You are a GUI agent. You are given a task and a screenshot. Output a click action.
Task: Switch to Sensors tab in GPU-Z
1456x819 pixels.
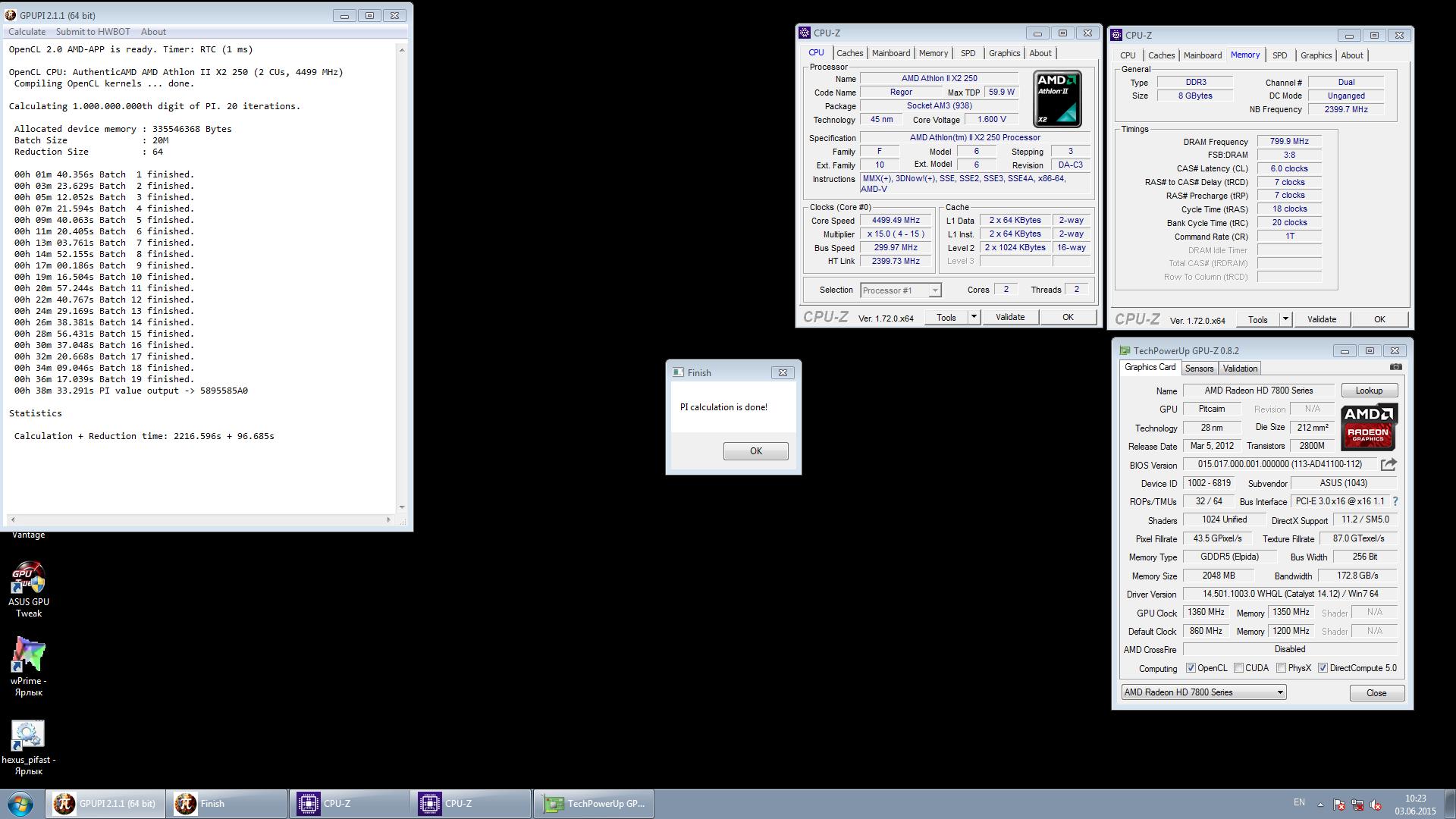click(1199, 369)
